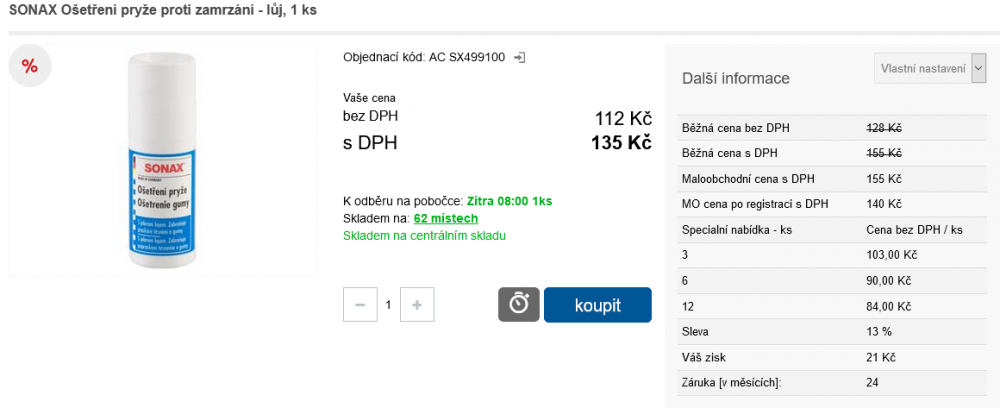Open the 62 místech stock link

click(446, 219)
